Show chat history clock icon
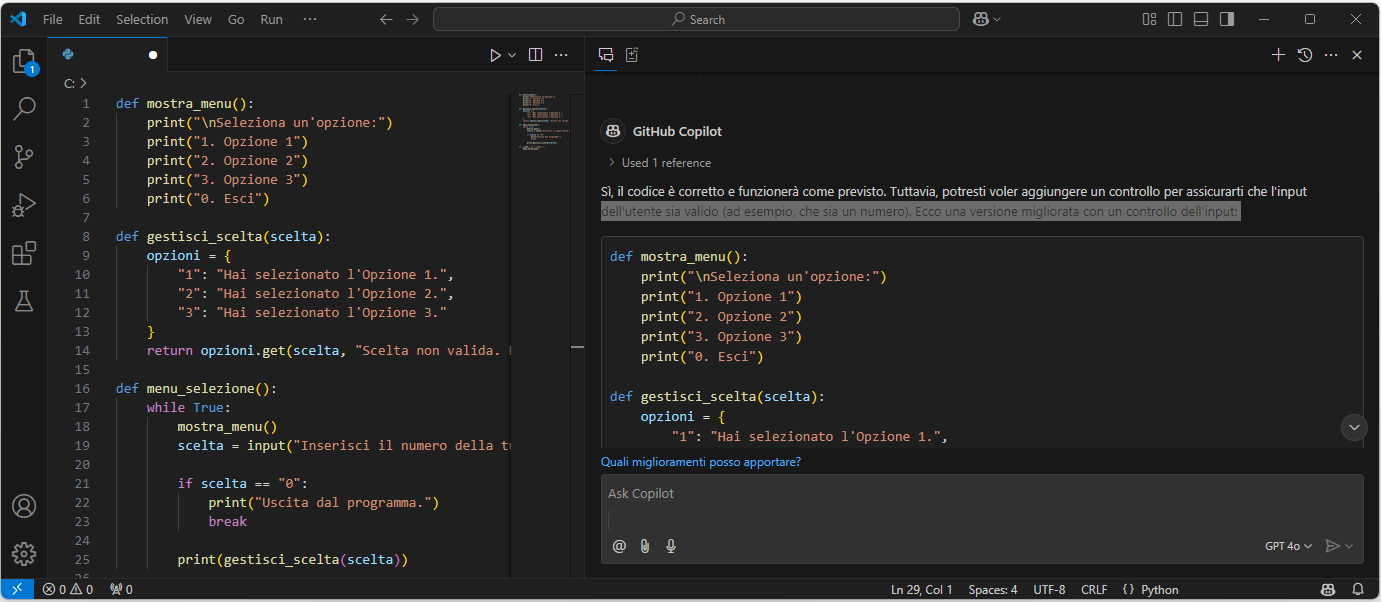Image resolution: width=1381 pixels, height=602 pixels. (x=1305, y=55)
